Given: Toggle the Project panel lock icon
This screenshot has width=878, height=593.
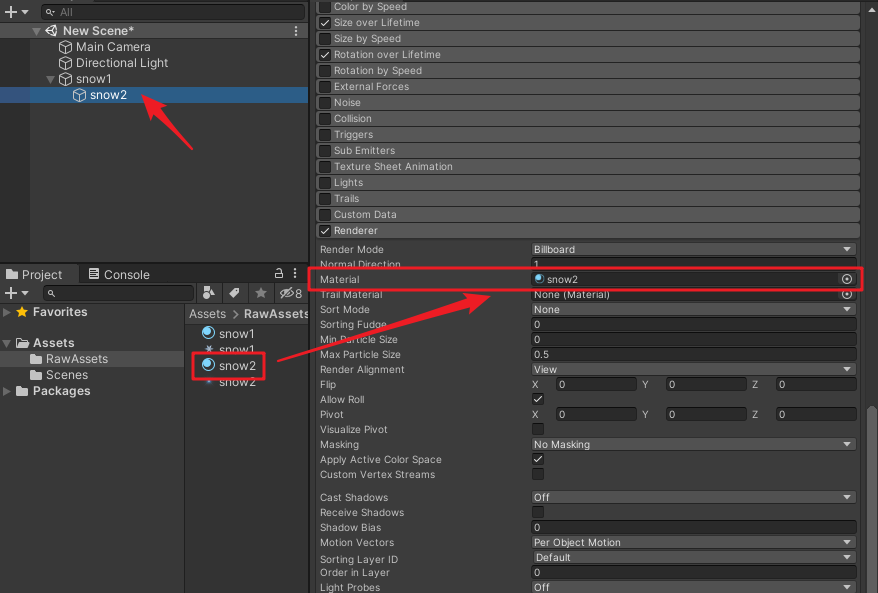Looking at the screenshot, I should tap(279, 273).
